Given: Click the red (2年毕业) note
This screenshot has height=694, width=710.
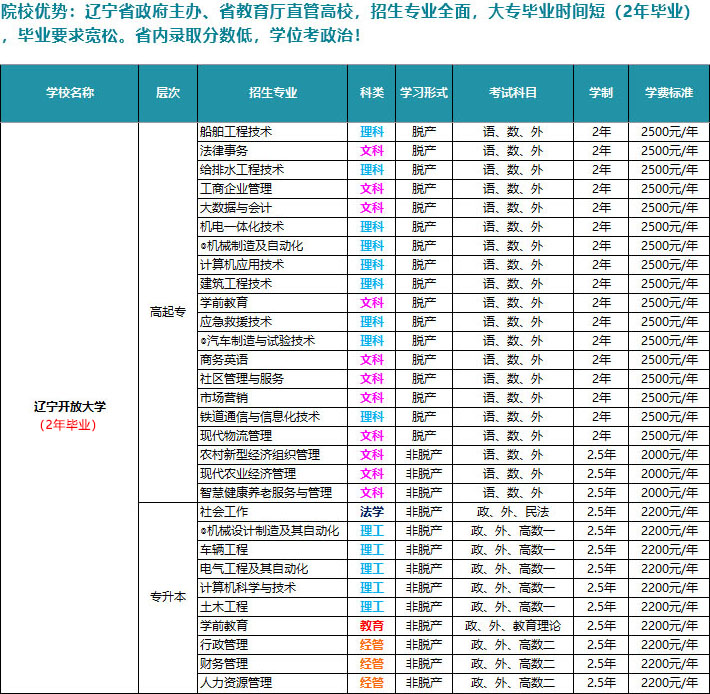Looking at the screenshot, I should [68, 425].
